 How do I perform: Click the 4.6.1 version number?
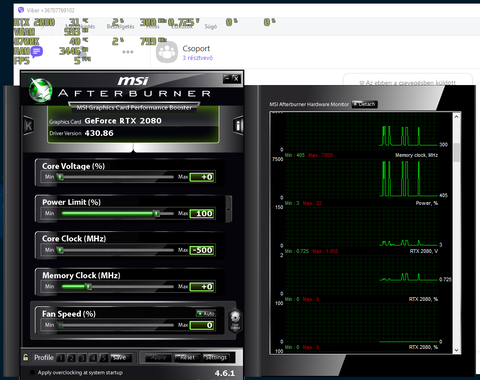pos(225,373)
